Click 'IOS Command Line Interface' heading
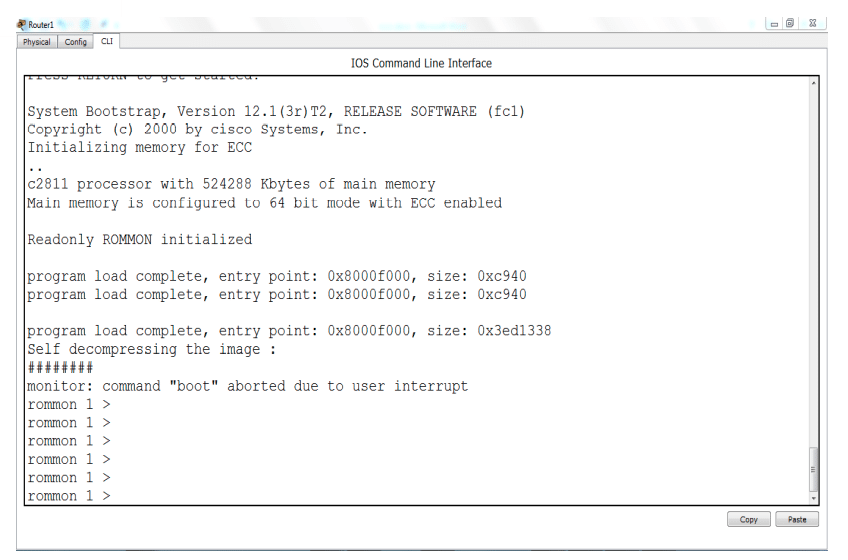This screenshot has width=848, height=560. pos(421,63)
